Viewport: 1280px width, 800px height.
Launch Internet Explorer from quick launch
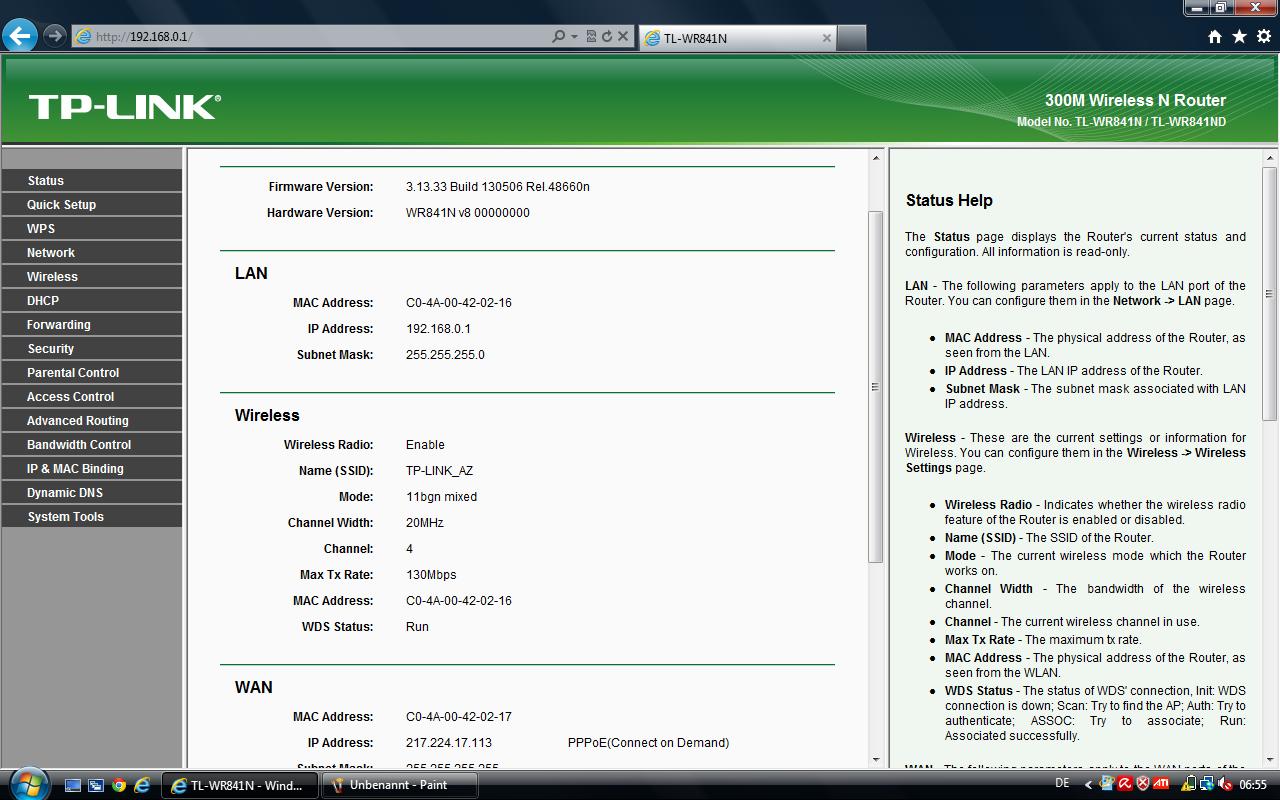click(x=142, y=785)
